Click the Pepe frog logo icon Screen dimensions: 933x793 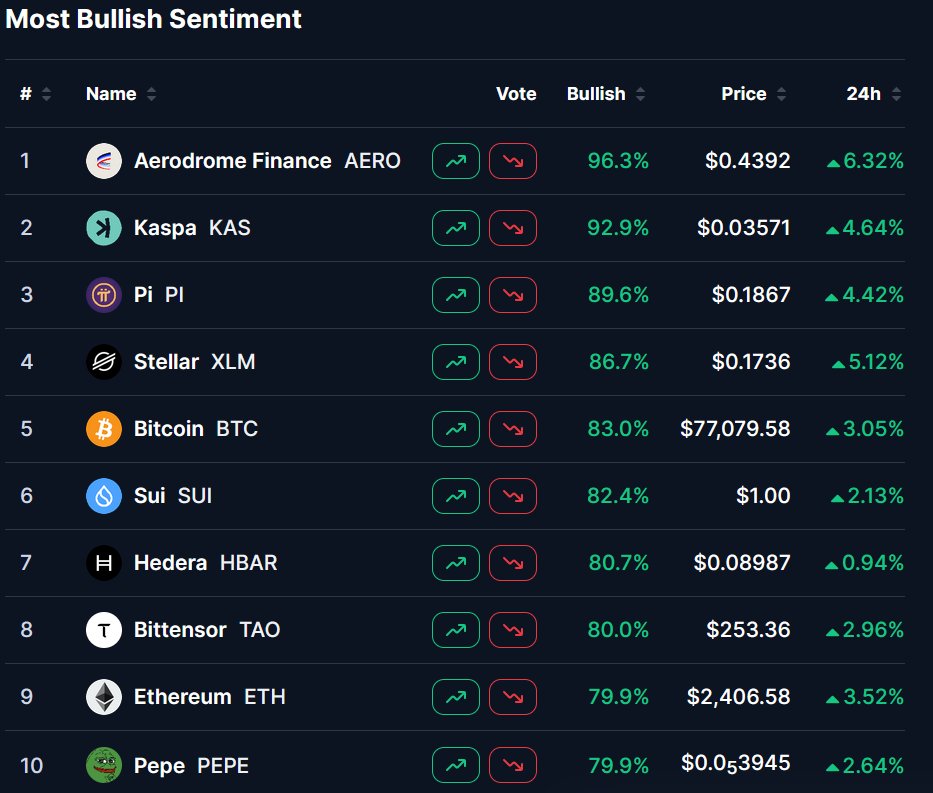click(x=104, y=766)
